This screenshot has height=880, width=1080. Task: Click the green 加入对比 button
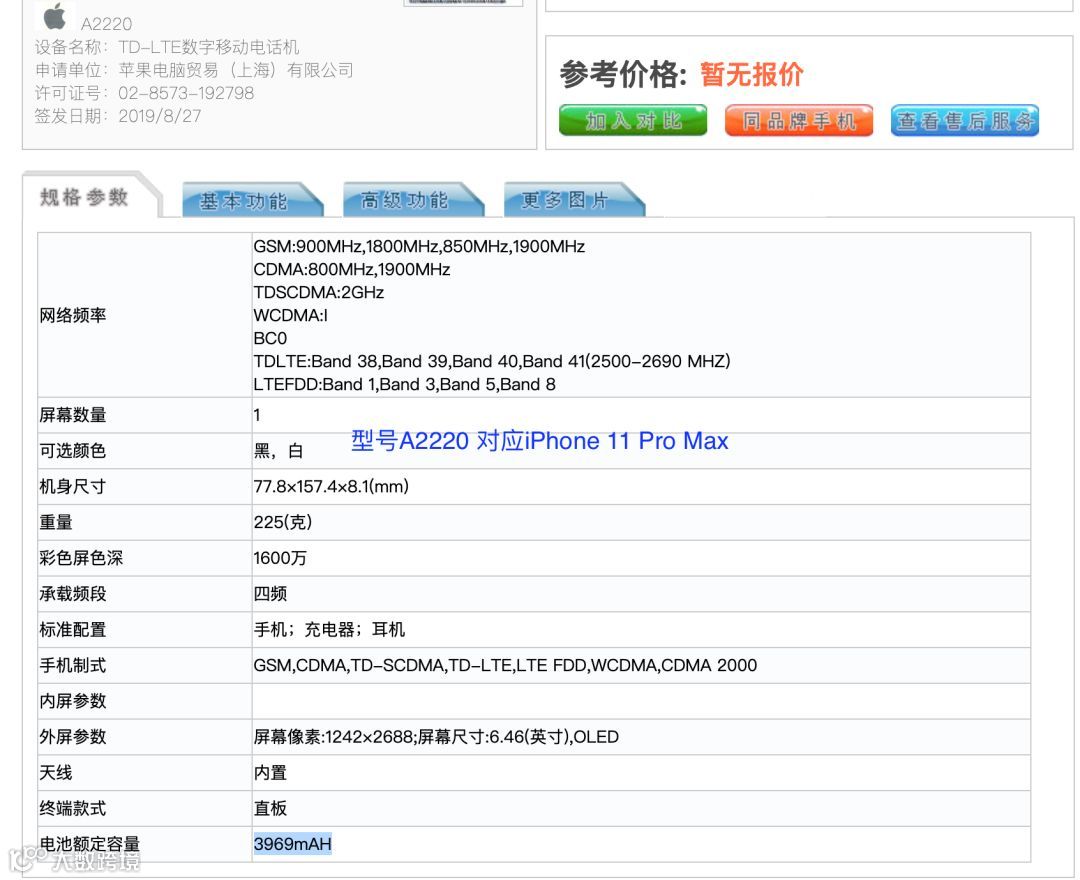point(633,121)
